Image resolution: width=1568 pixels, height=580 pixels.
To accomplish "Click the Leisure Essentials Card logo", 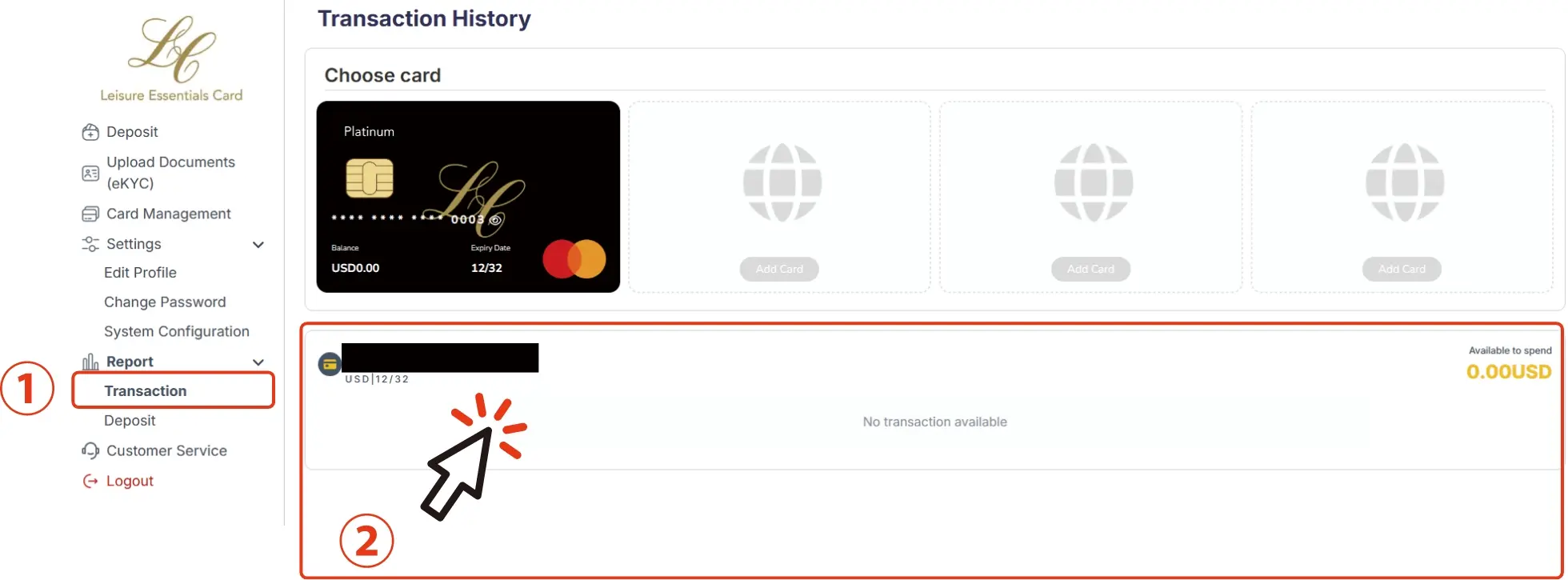I will pos(171,59).
